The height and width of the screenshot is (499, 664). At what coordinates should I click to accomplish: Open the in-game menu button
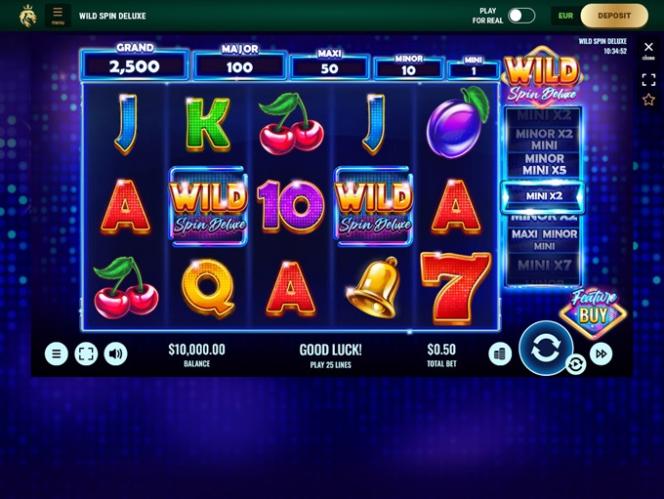pyautogui.click(x=56, y=354)
